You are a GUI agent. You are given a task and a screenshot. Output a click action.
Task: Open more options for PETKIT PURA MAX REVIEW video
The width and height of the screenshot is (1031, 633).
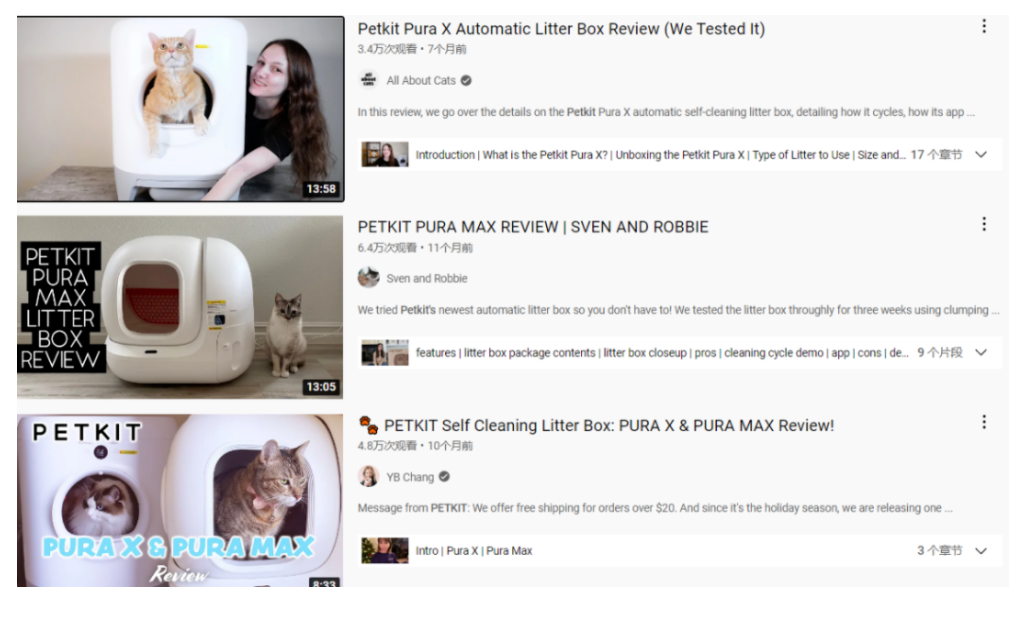[984, 224]
